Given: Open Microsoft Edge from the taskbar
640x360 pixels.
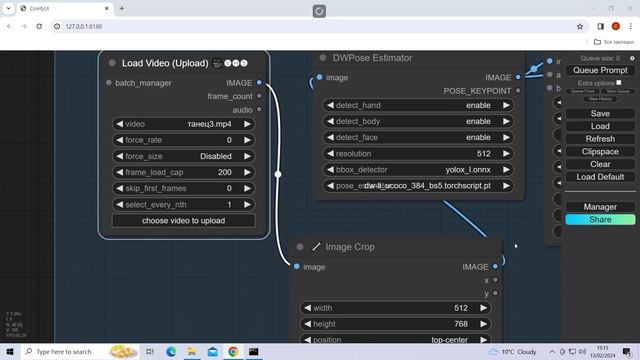Looking at the screenshot, I should pyautogui.click(x=171, y=351).
